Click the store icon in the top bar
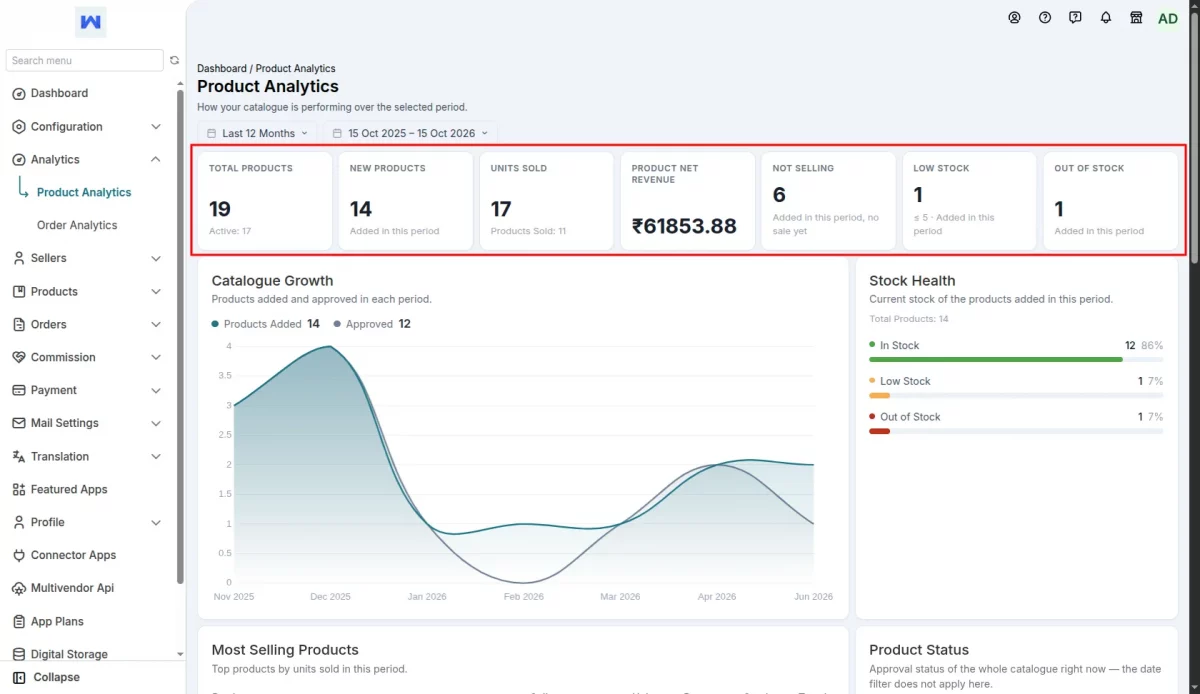Screen dimensions: 1200x694 pos(1136,18)
